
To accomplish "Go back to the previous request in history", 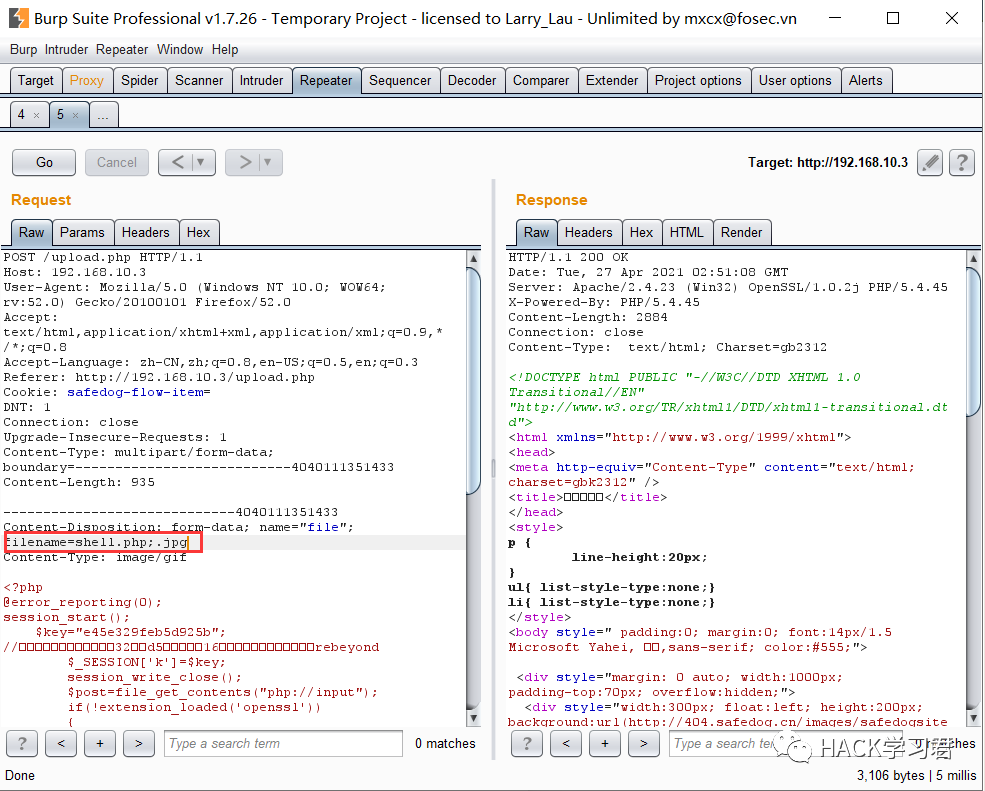I will [x=178, y=163].
